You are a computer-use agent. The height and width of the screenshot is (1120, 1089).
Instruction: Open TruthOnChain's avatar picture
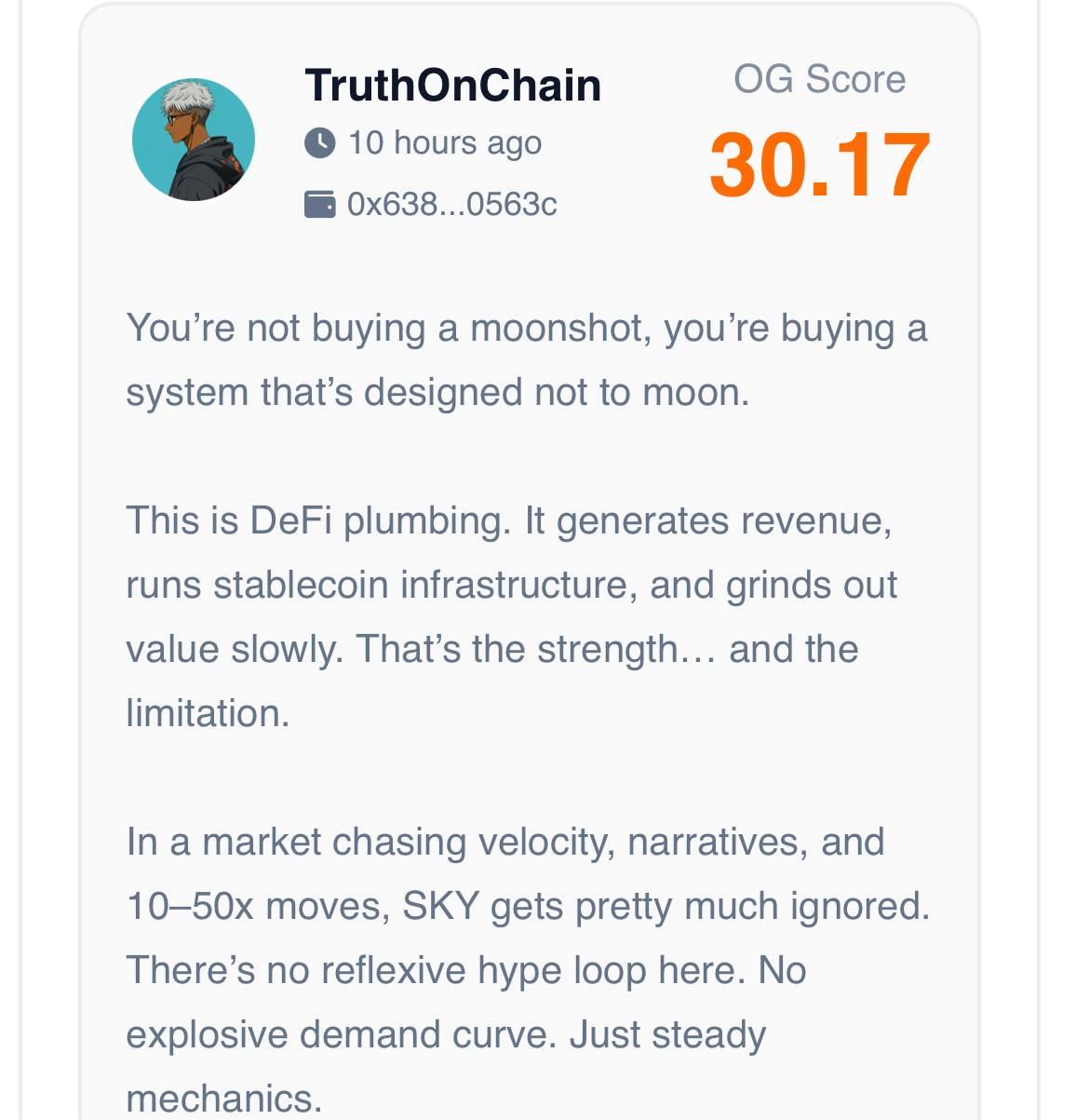click(194, 140)
